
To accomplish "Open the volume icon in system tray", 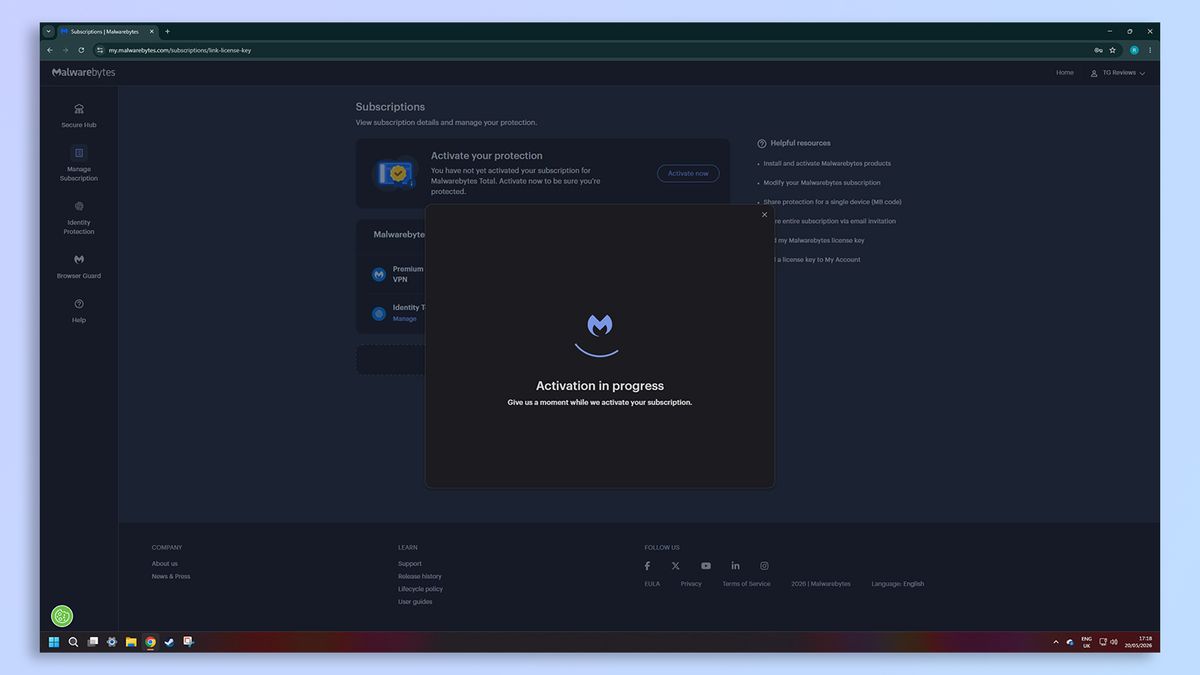I will 1114,642.
